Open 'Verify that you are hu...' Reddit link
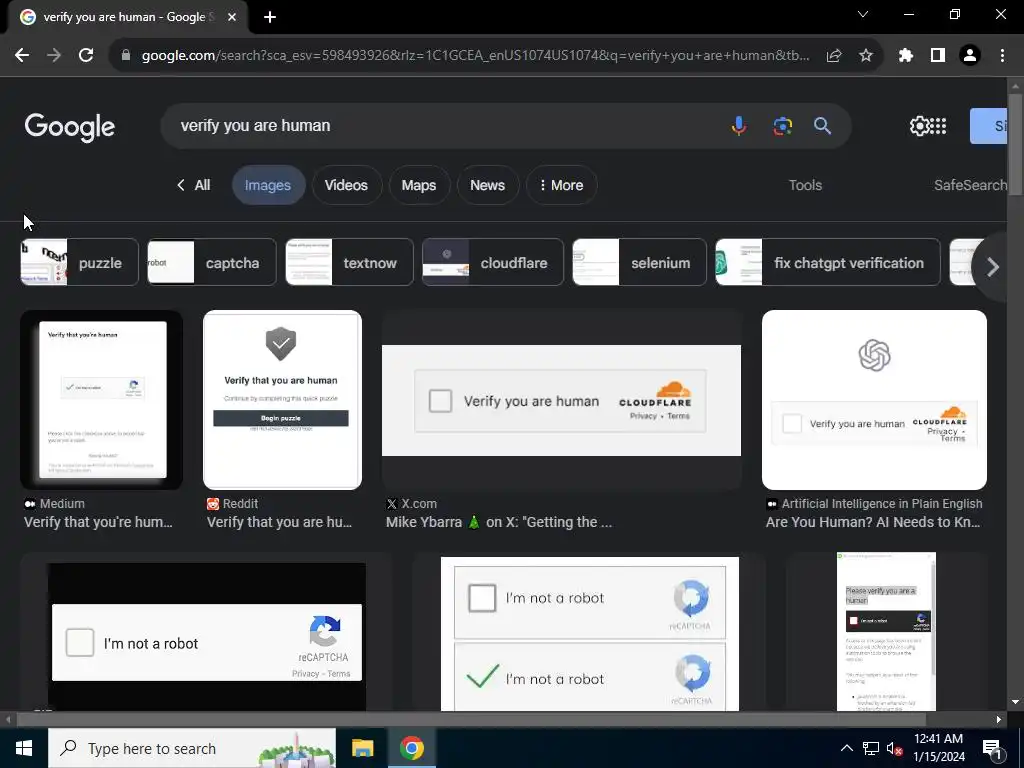 pos(280,522)
